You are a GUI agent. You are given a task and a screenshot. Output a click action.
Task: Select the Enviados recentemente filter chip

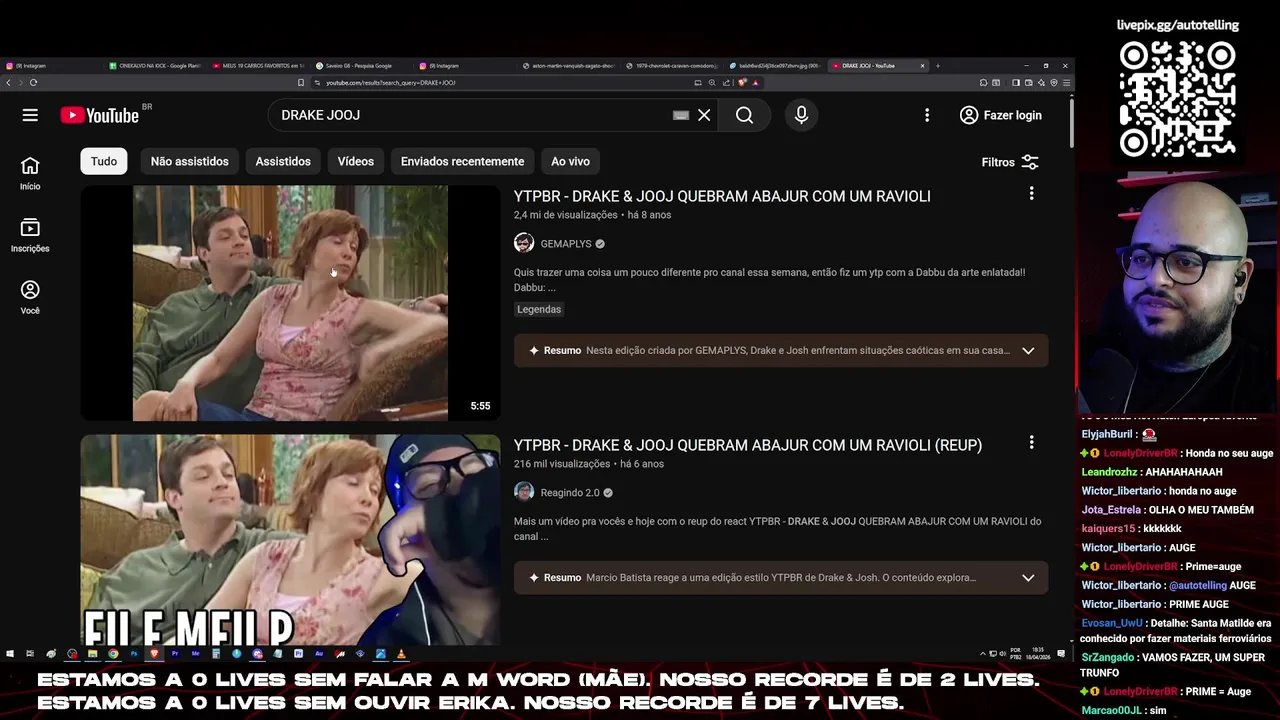tap(462, 161)
